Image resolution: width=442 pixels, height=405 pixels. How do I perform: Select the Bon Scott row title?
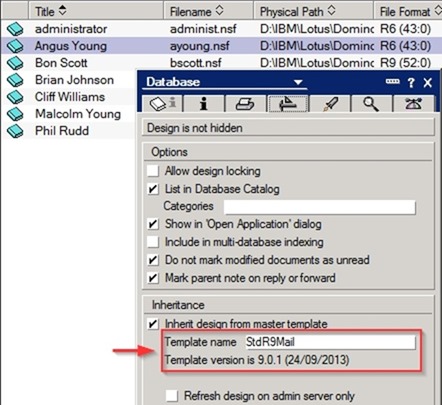(61, 63)
